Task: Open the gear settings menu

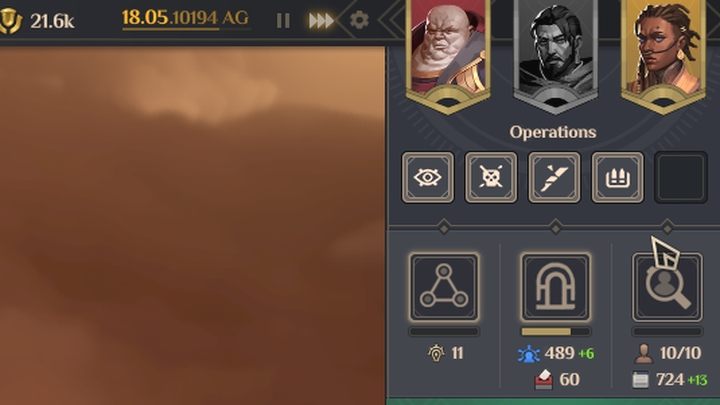Action: (359, 20)
